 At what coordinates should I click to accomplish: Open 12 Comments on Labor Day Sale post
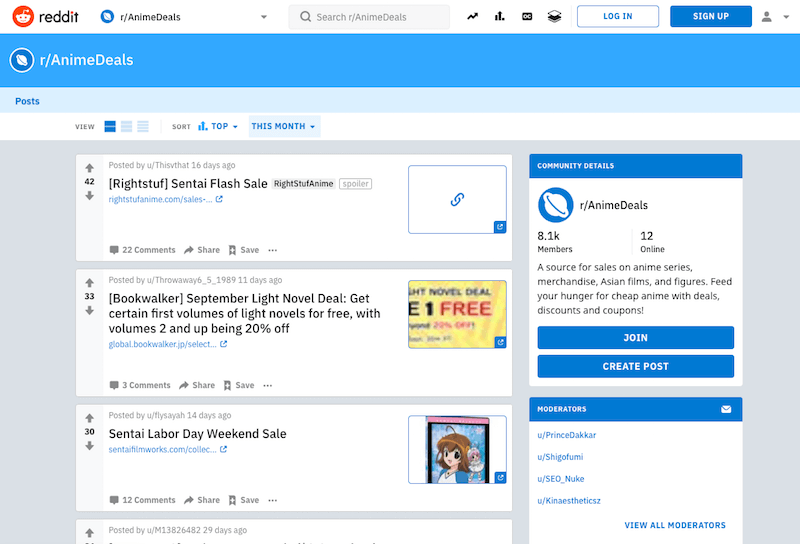[x=142, y=500]
